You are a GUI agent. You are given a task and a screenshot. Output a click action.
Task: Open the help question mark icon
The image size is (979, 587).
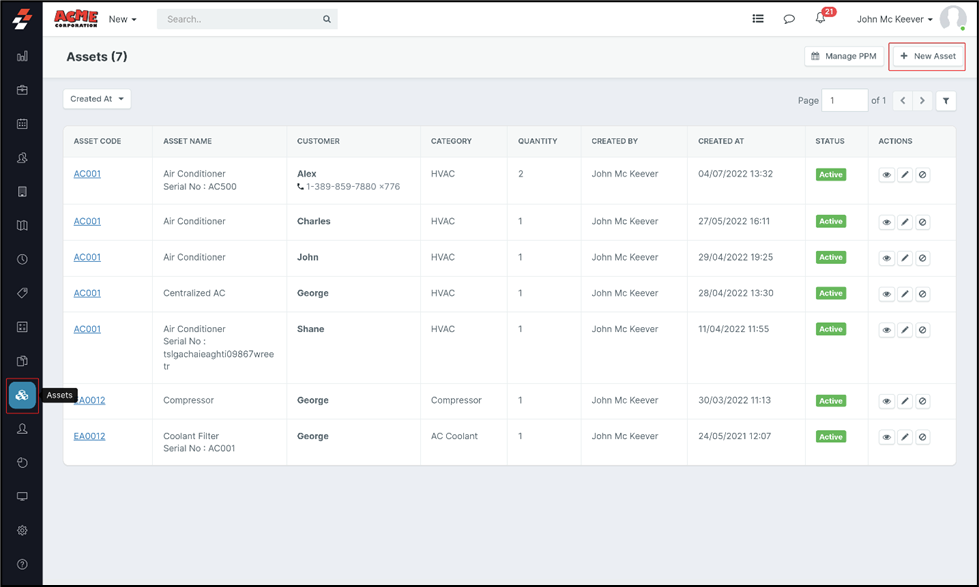[x=22, y=564]
